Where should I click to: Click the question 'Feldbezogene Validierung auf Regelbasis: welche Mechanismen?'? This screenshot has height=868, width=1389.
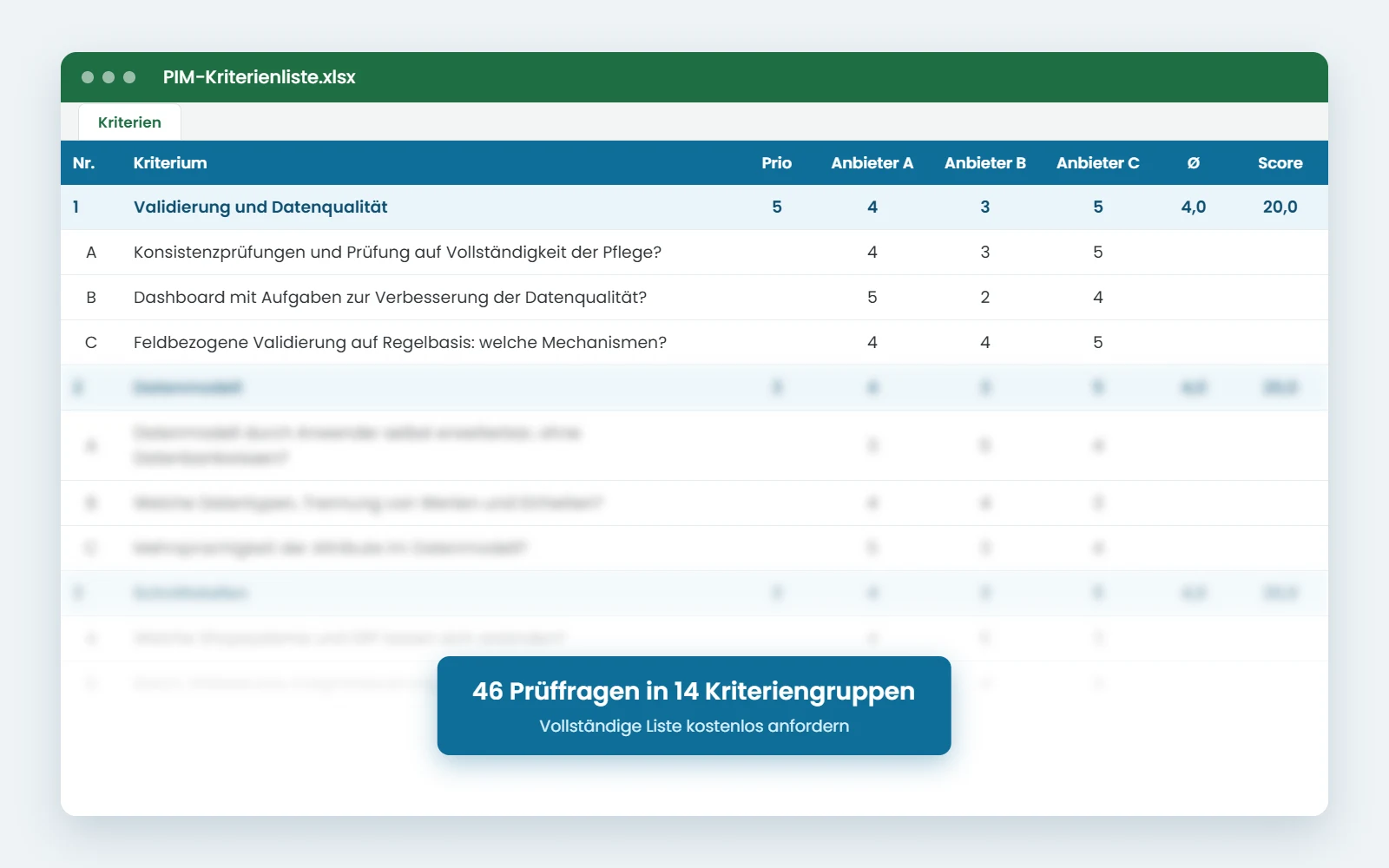tap(400, 343)
